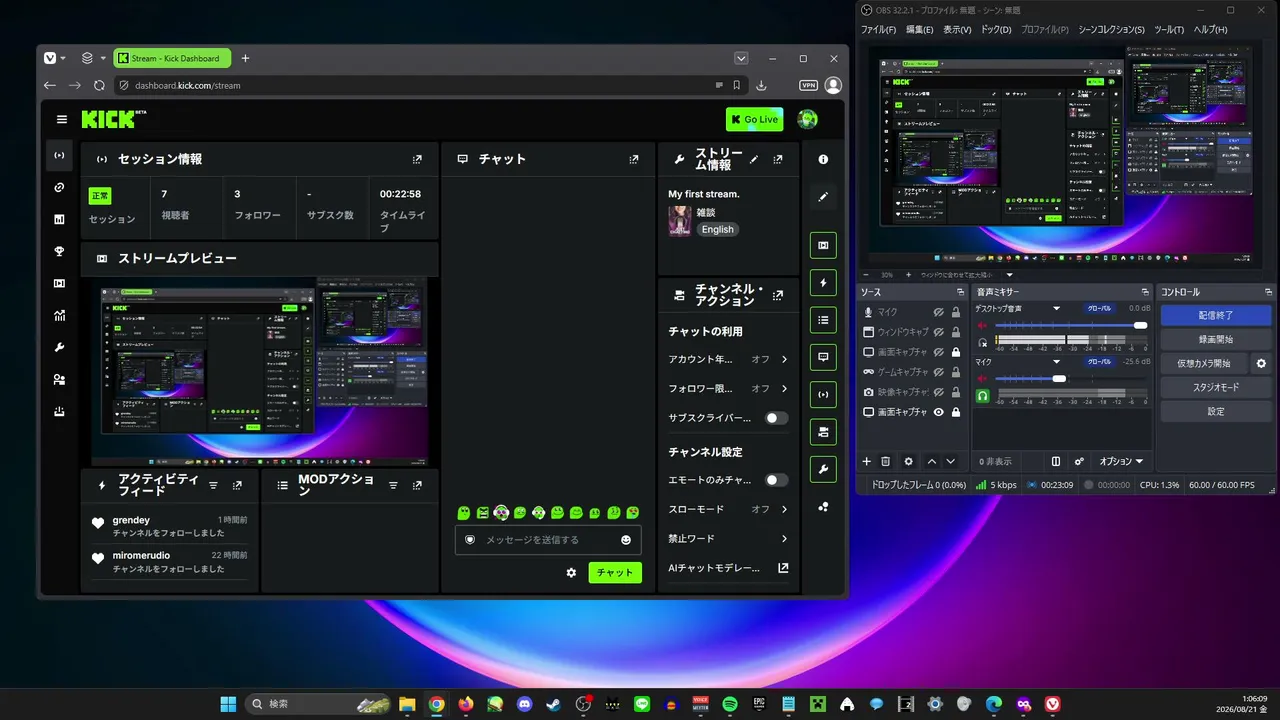Screen dimensions: 1280x720
Task: Open AIチャットモデレーション external link
Action: pos(783,568)
